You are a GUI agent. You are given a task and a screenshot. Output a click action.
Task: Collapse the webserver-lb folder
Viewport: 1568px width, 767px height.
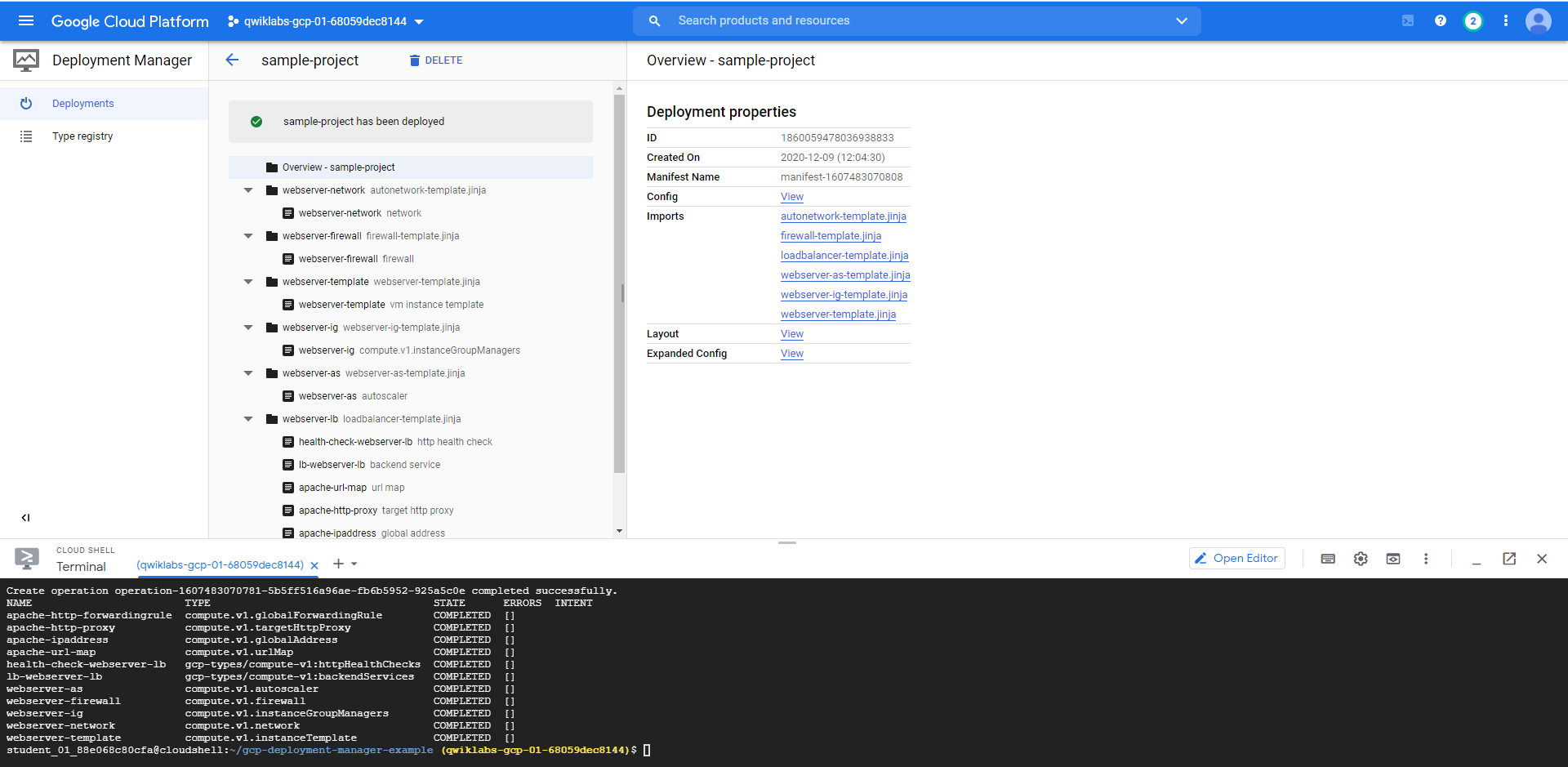click(248, 419)
